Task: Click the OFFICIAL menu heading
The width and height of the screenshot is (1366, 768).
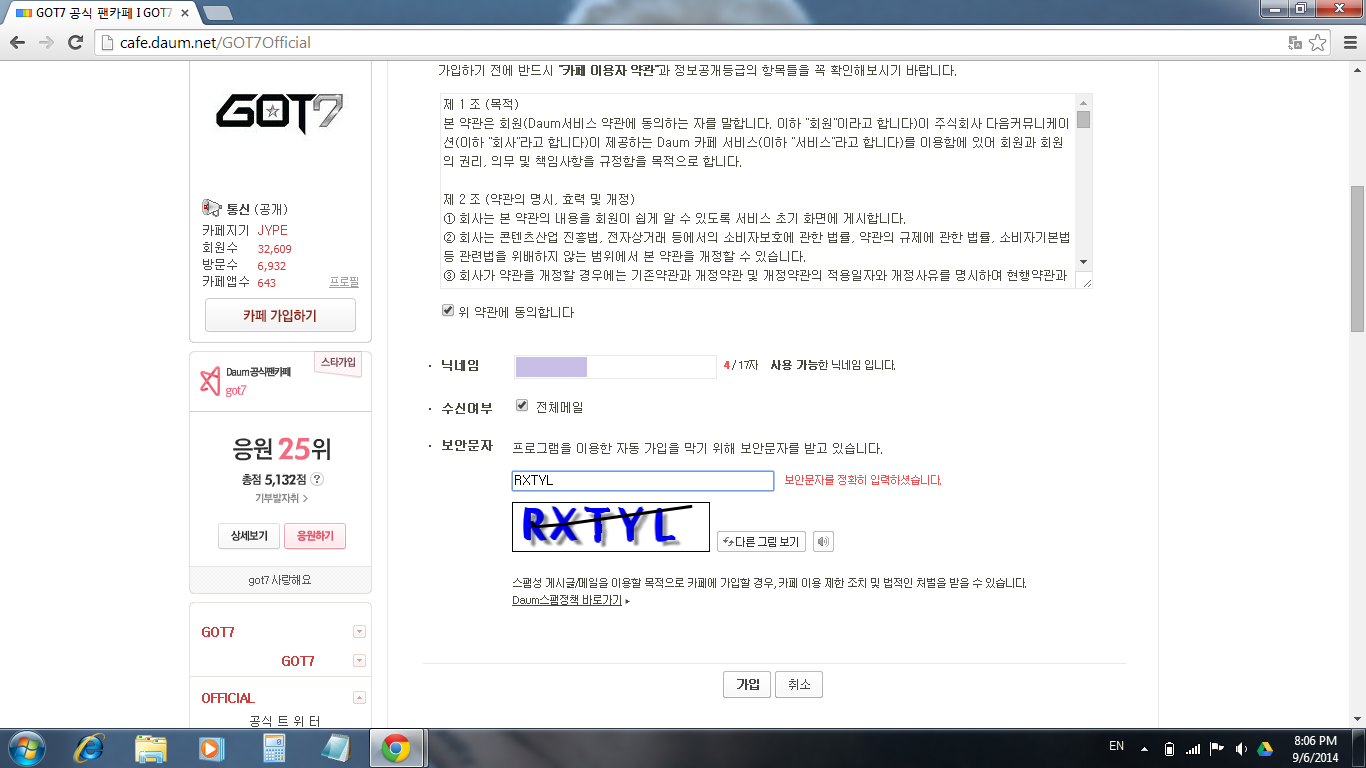Action: (x=228, y=698)
